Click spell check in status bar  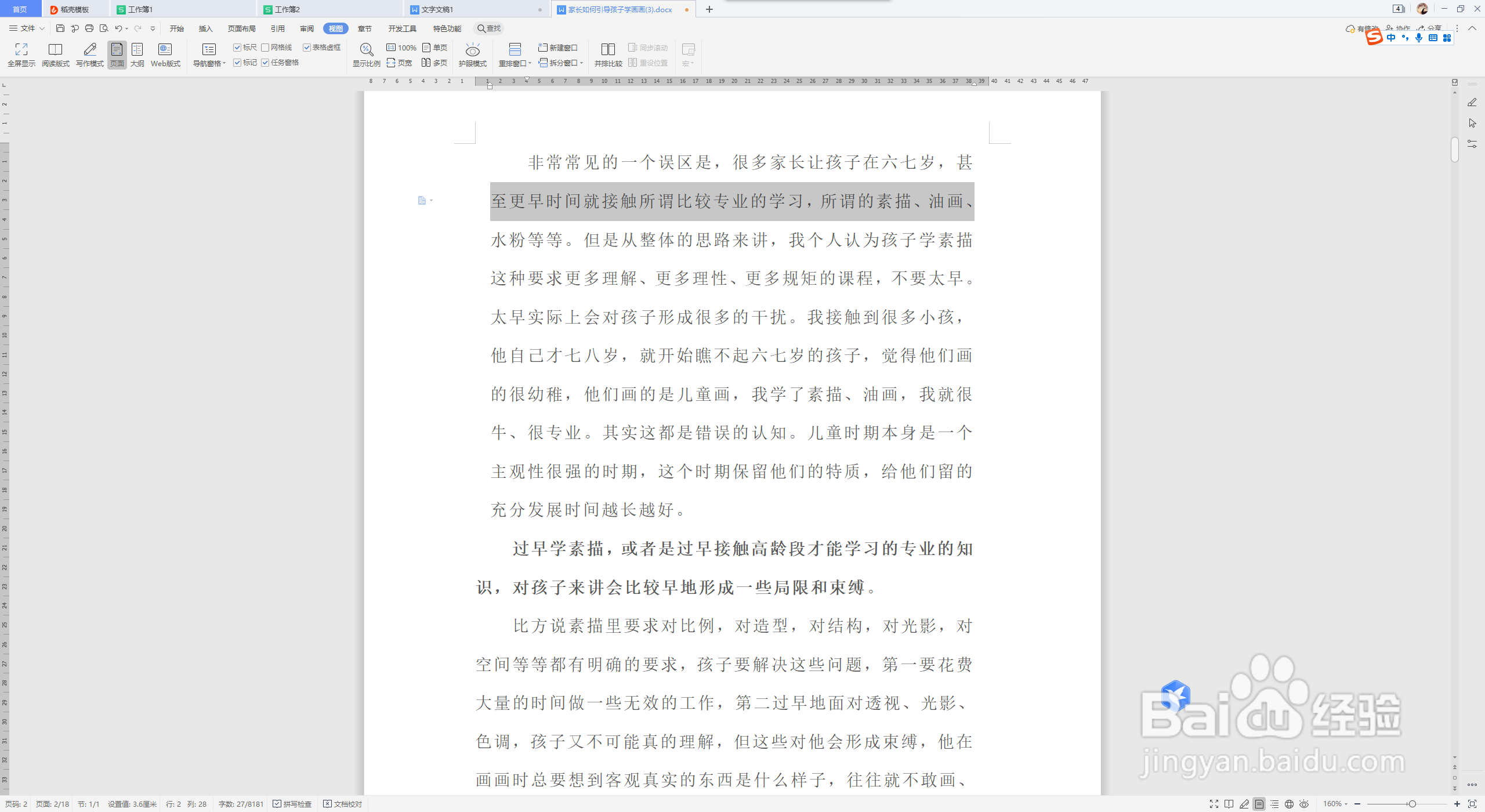292,804
